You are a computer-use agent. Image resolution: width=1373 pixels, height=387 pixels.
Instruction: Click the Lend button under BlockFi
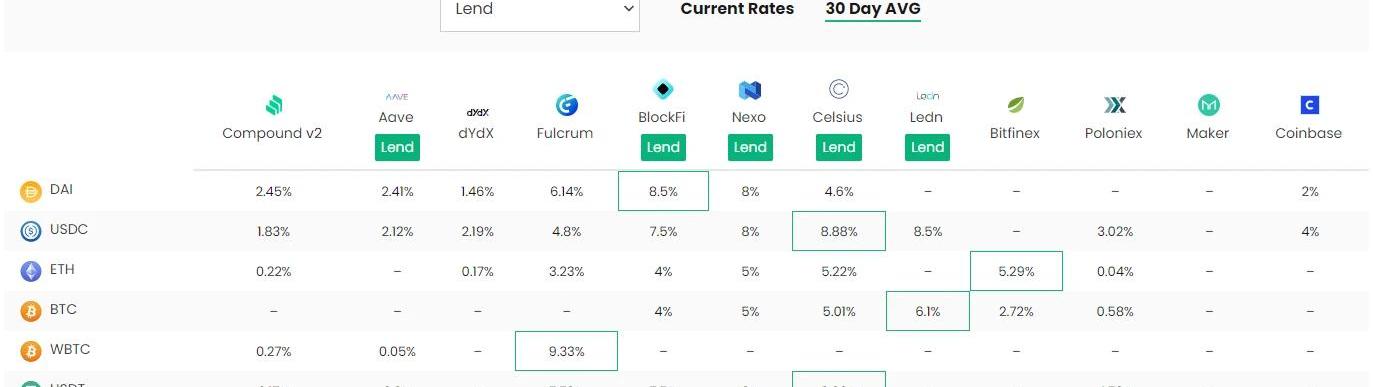coord(663,147)
